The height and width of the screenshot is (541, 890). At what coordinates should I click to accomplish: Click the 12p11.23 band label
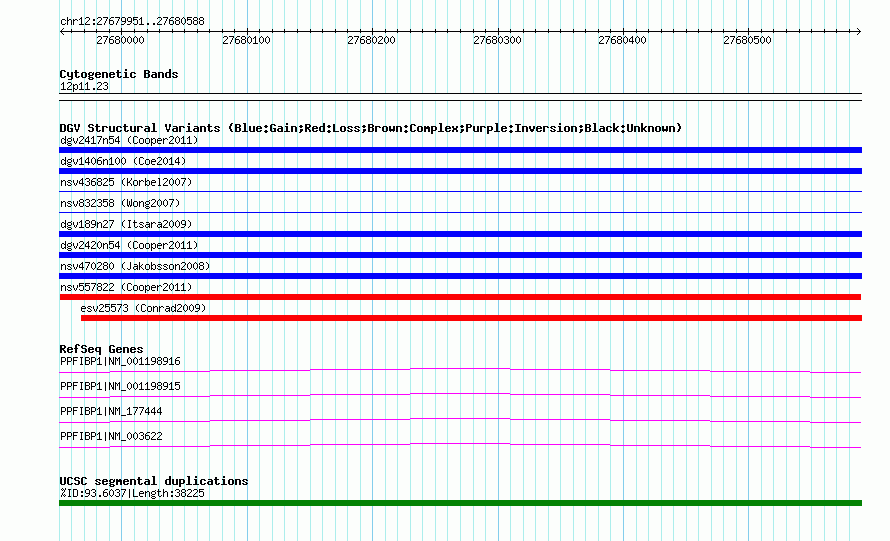pos(84,86)
